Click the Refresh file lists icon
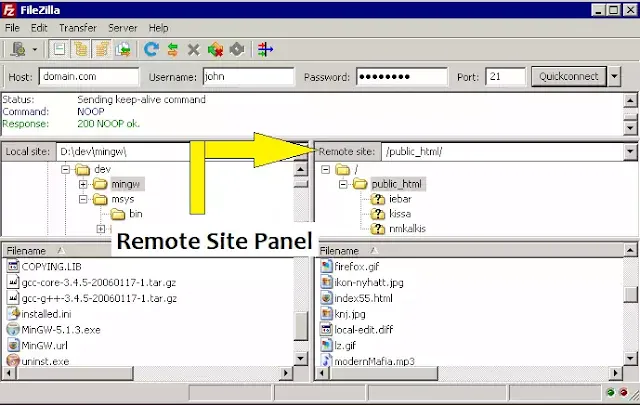The image size is (640, 406). click(x=151, y=49)
